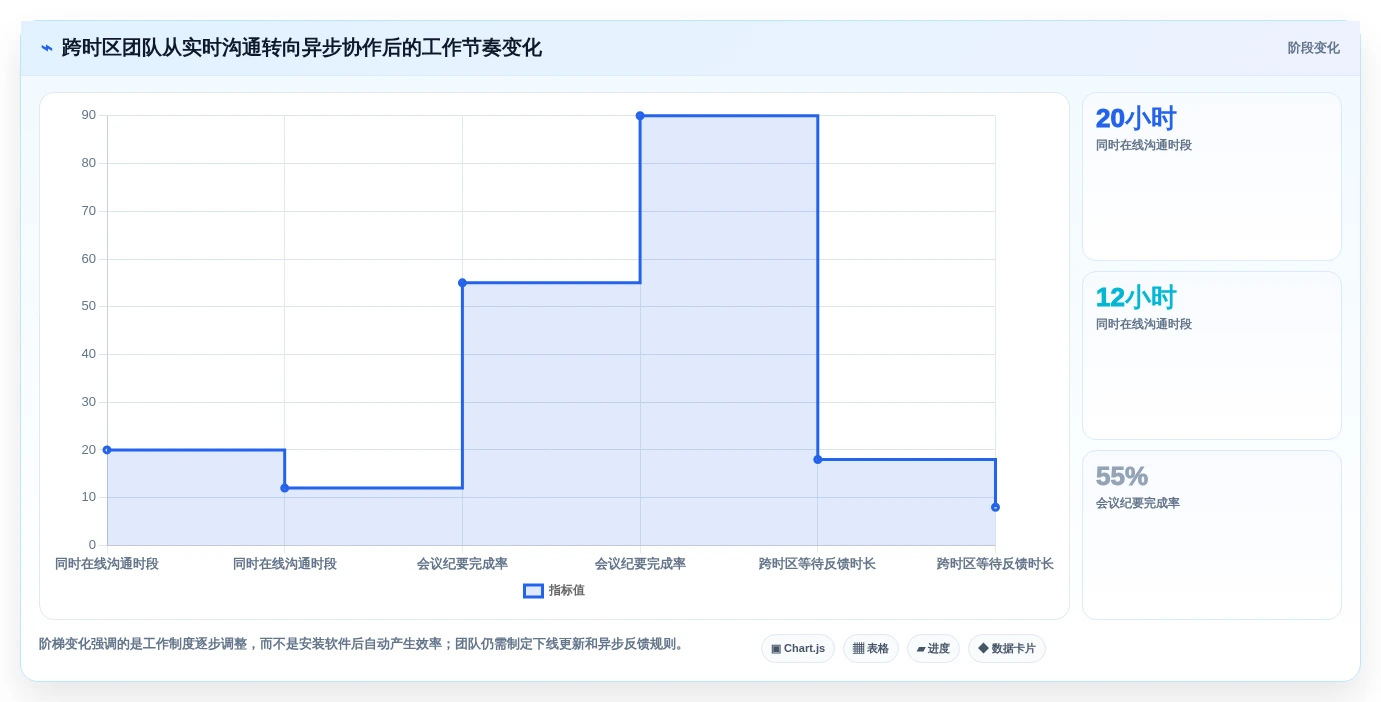Click the last data point at value 8
1381x702 pixels.
(995, 507)
